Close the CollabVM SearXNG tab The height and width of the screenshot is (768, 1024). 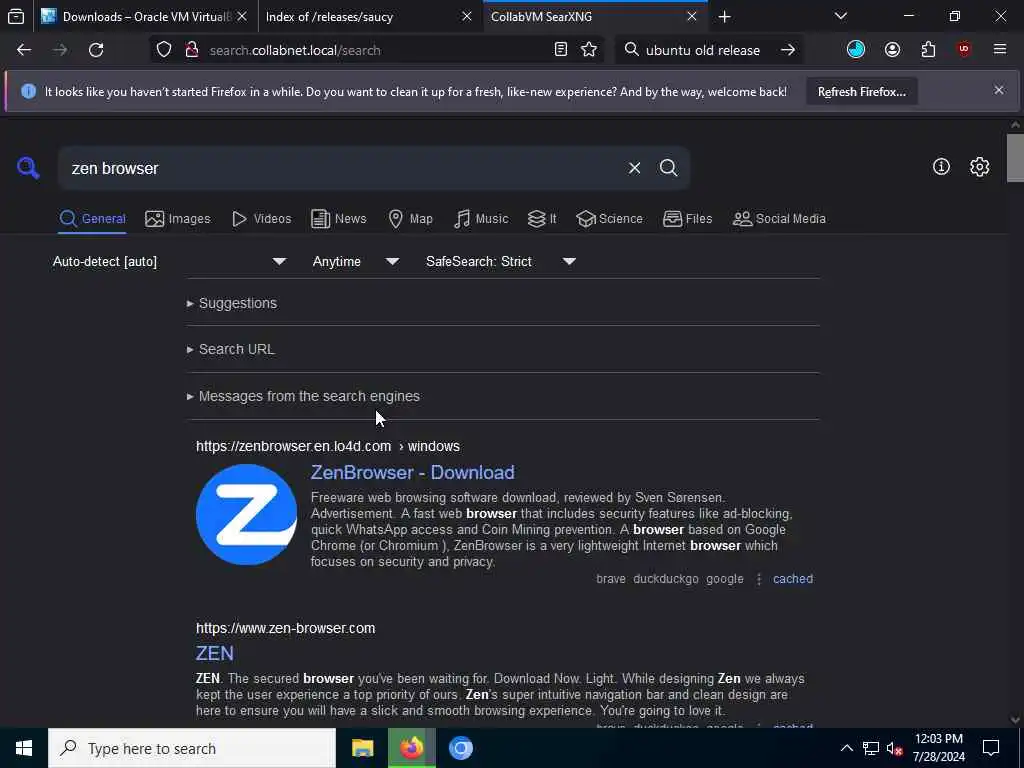coord(692,17)
